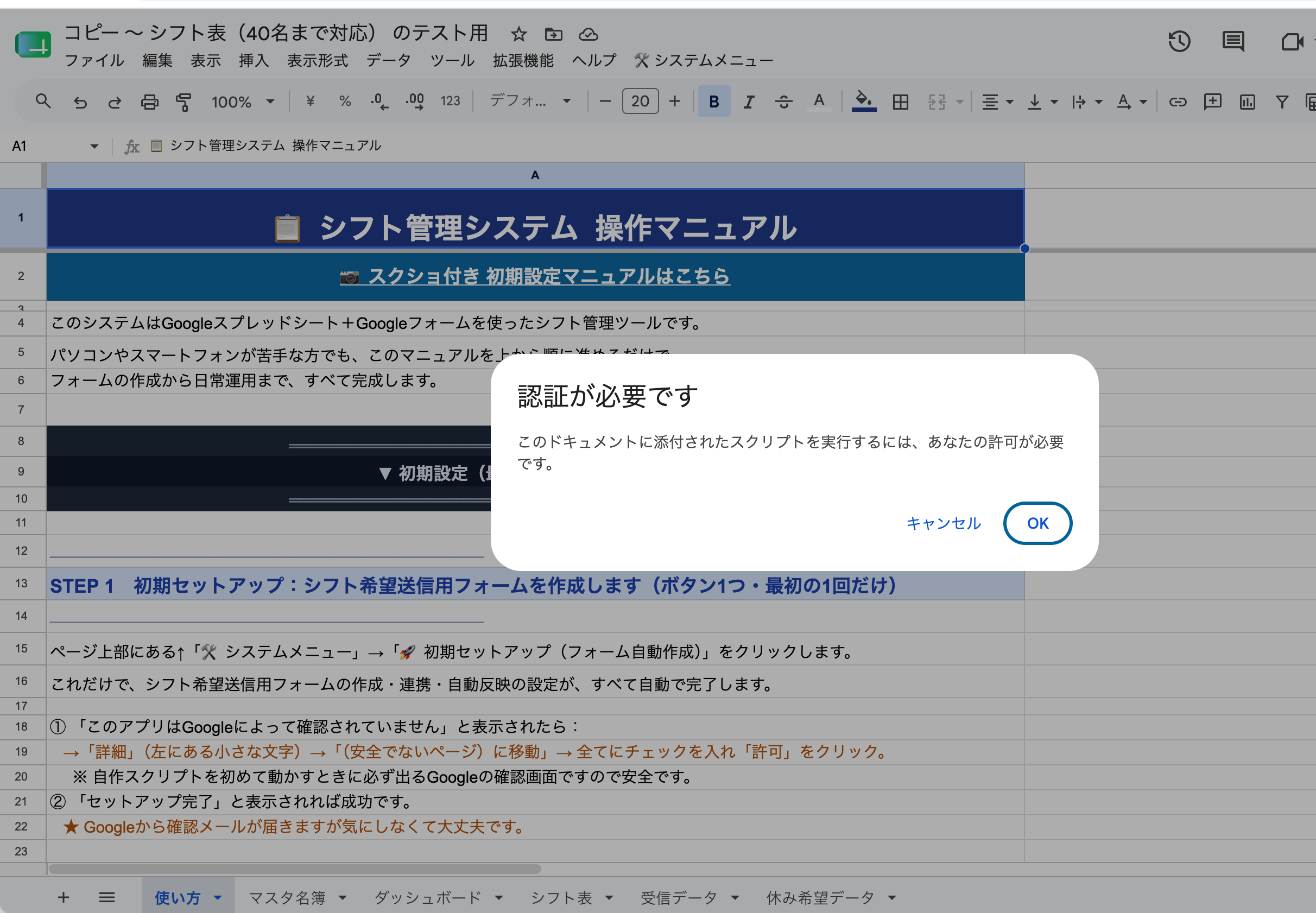The width and height of the screenshot is (1316, 913).
Task: Click the name box showing A1
Action: (55, 147)
